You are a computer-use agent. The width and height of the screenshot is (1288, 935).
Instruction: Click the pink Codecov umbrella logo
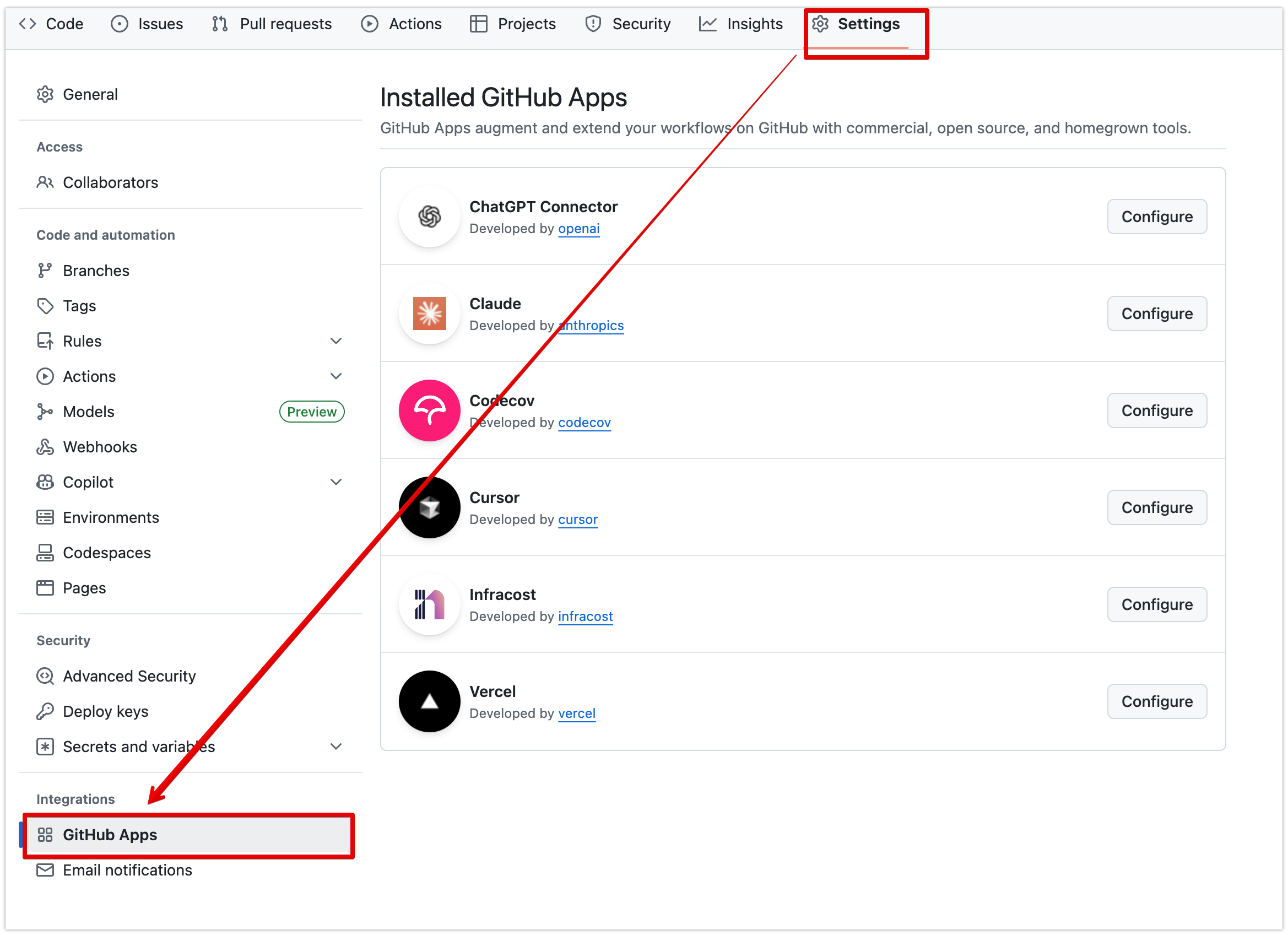(429, 410)
